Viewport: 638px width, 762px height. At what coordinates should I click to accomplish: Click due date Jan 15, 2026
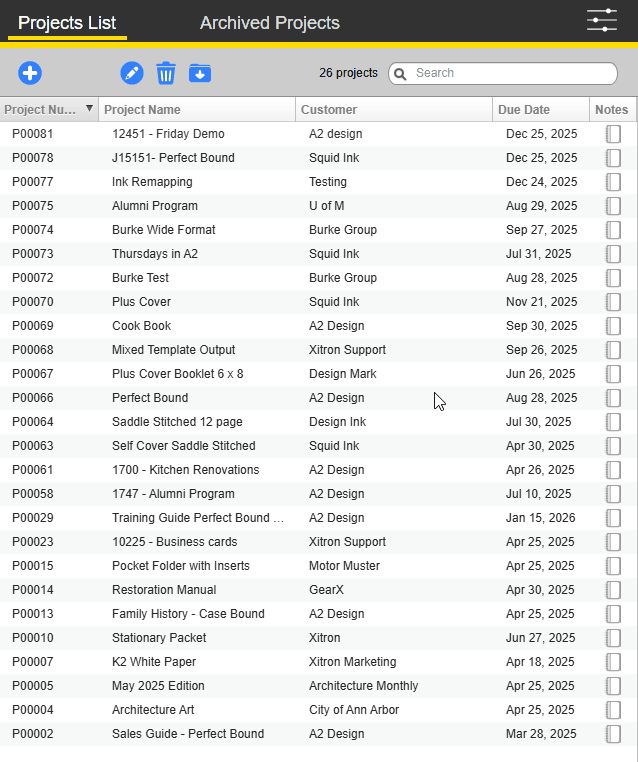point(540,518)
